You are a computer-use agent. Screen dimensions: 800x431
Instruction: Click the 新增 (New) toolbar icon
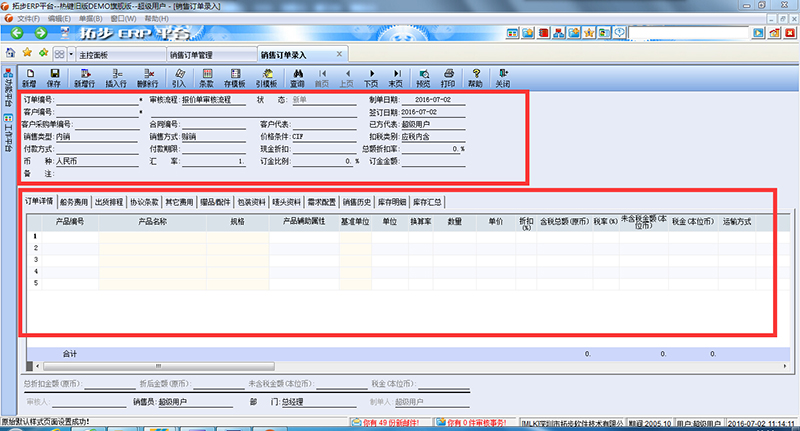(28, 77)
